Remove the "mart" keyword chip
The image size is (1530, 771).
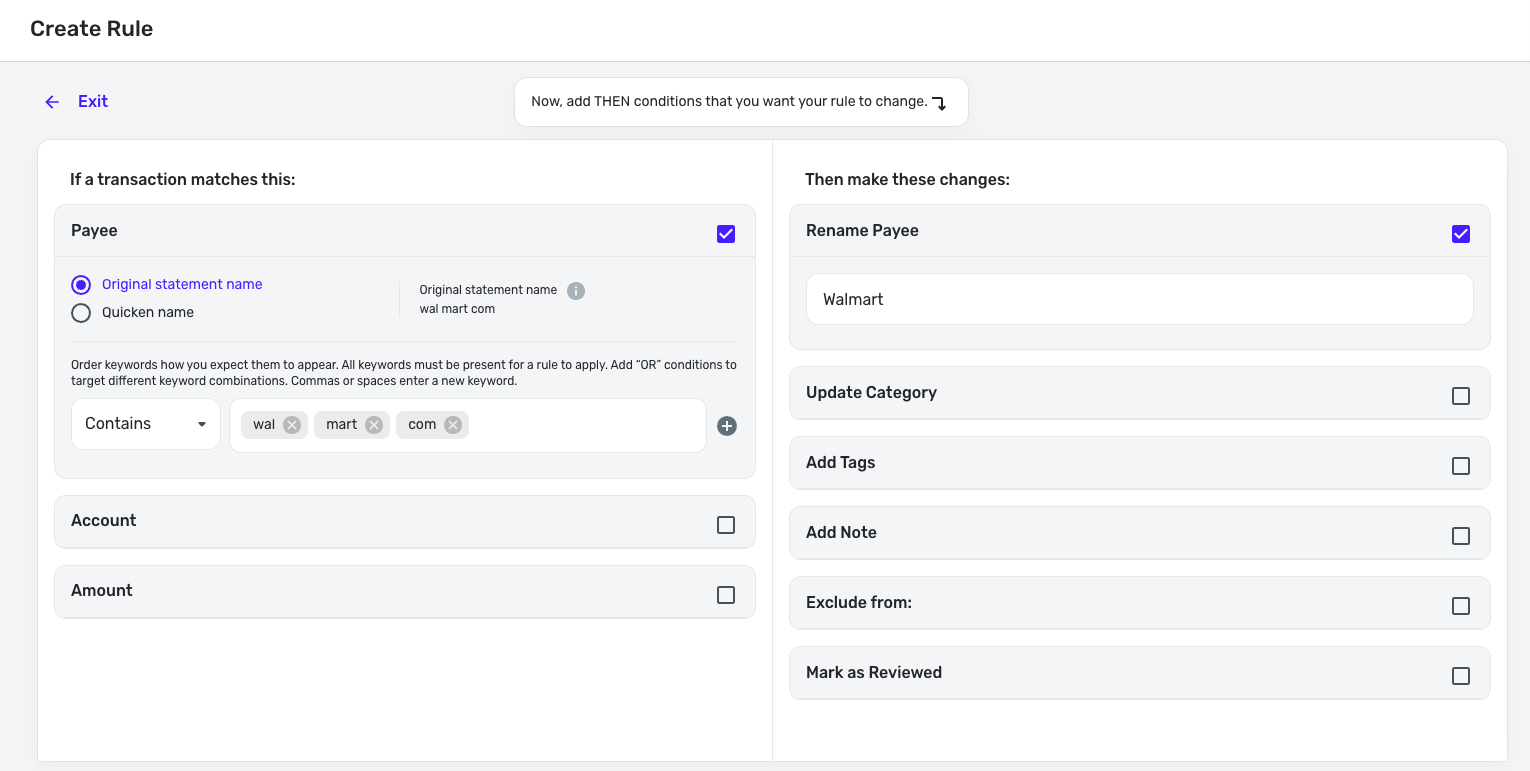pos(374,425)
